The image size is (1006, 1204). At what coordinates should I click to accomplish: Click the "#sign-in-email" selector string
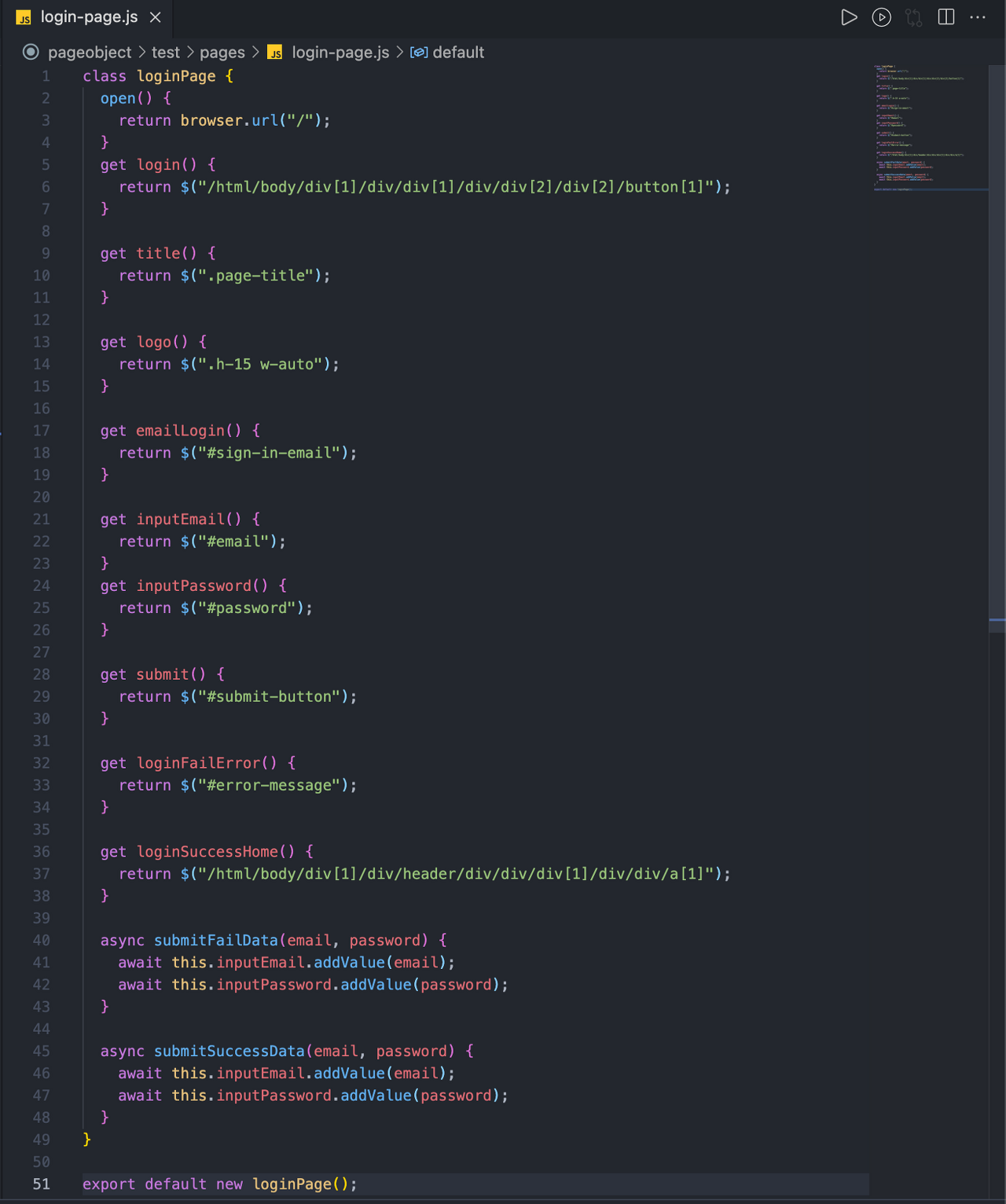(x=269, y=453)
